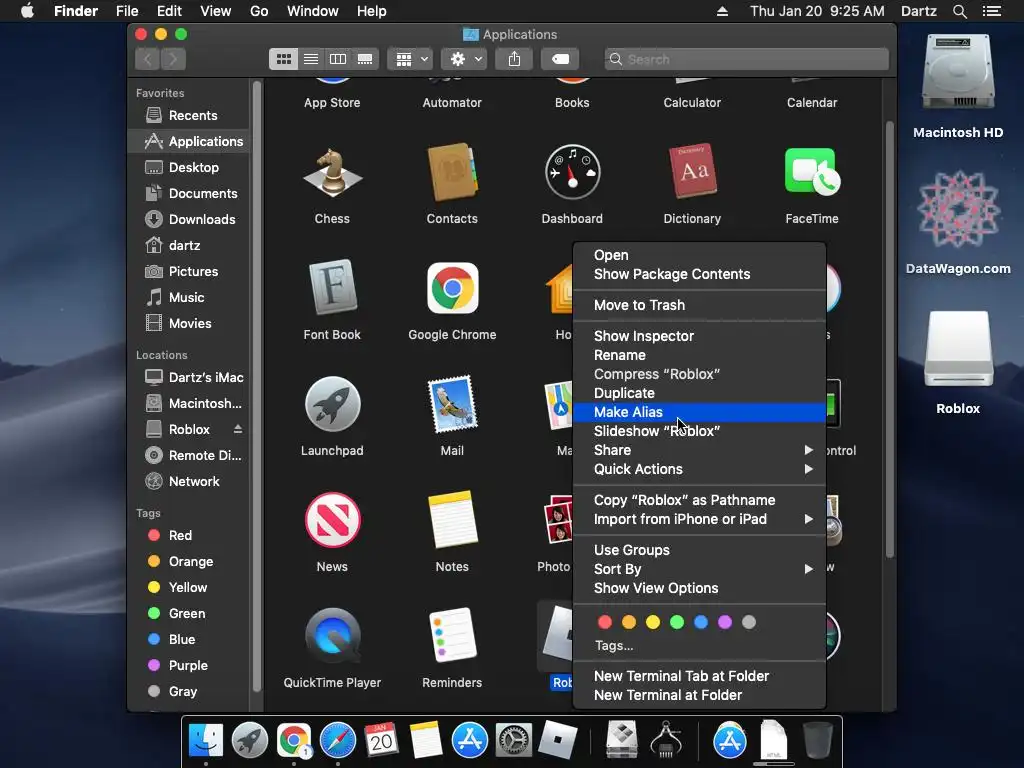Select the Dashboard app icon

pyautogui.click(x=572, y=172)
